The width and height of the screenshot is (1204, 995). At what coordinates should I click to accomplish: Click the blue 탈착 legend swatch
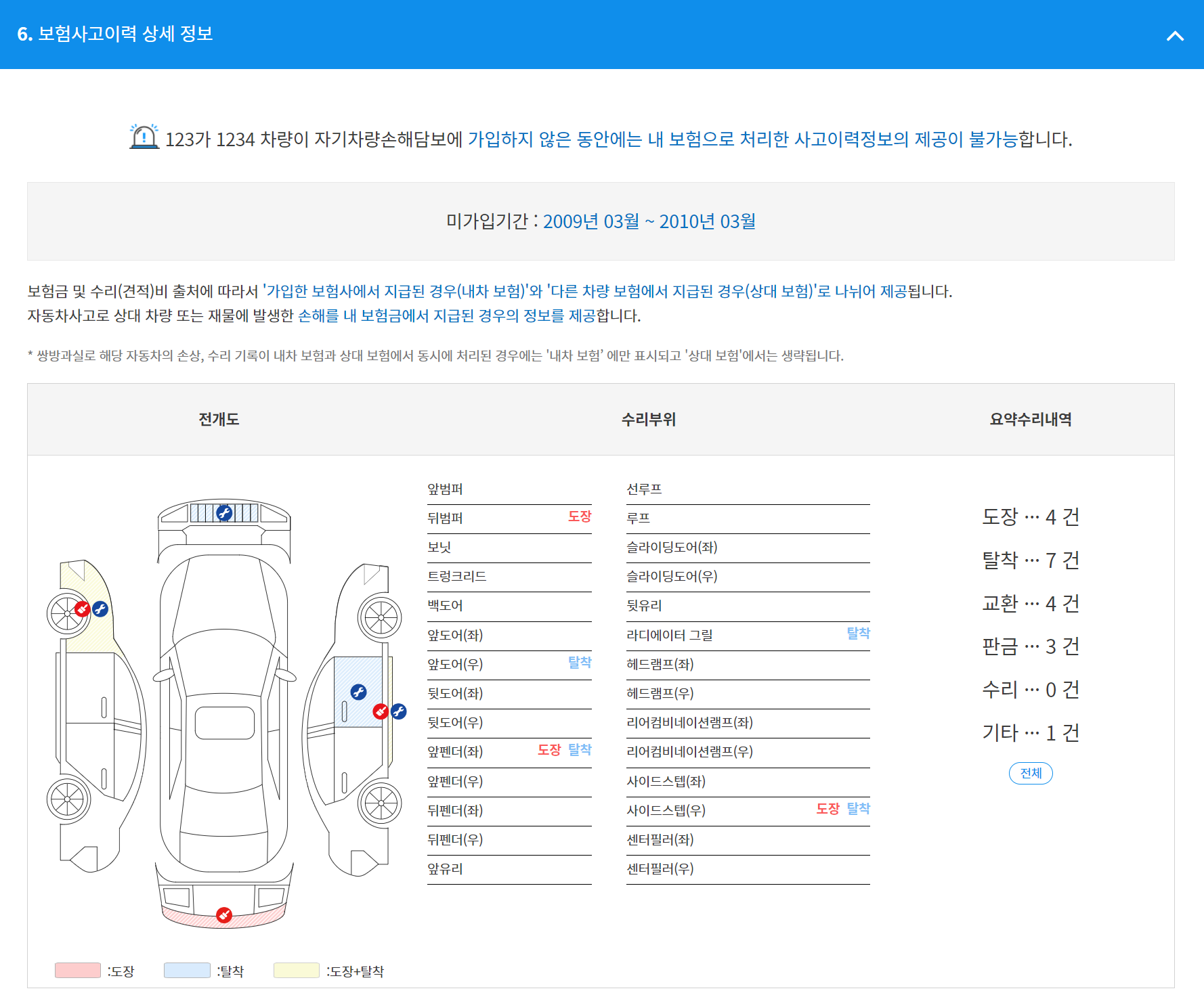[x=186, y=970]
